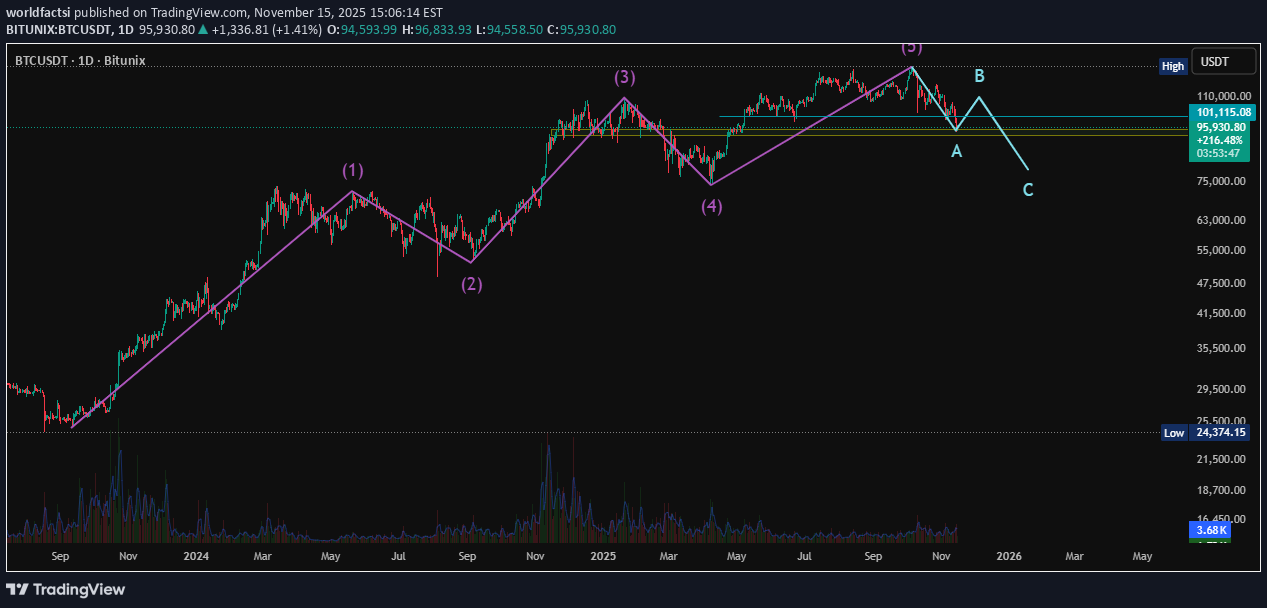Click the TradingView logo icon
This screenshot has height=608, width=1267.
(x=19, y=589)
